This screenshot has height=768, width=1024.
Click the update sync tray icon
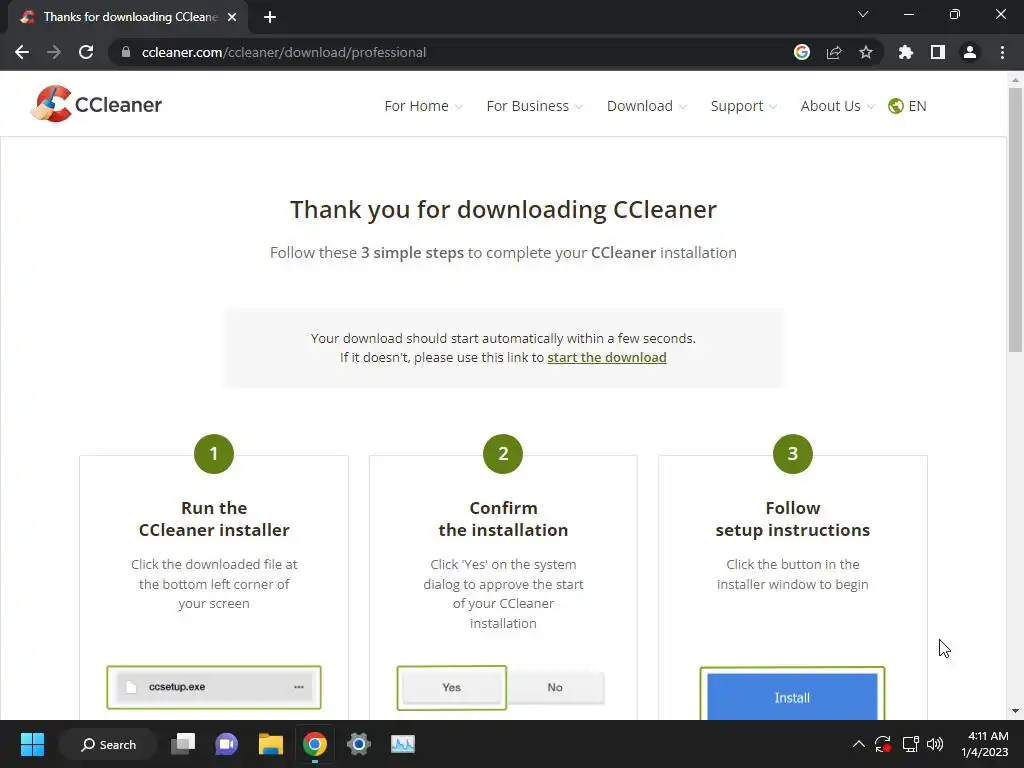coord(883,744)
